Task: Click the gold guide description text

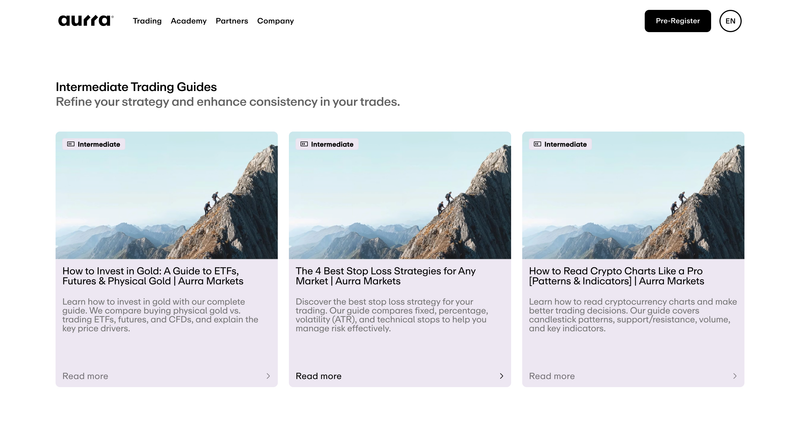Action: coord(160,315)
